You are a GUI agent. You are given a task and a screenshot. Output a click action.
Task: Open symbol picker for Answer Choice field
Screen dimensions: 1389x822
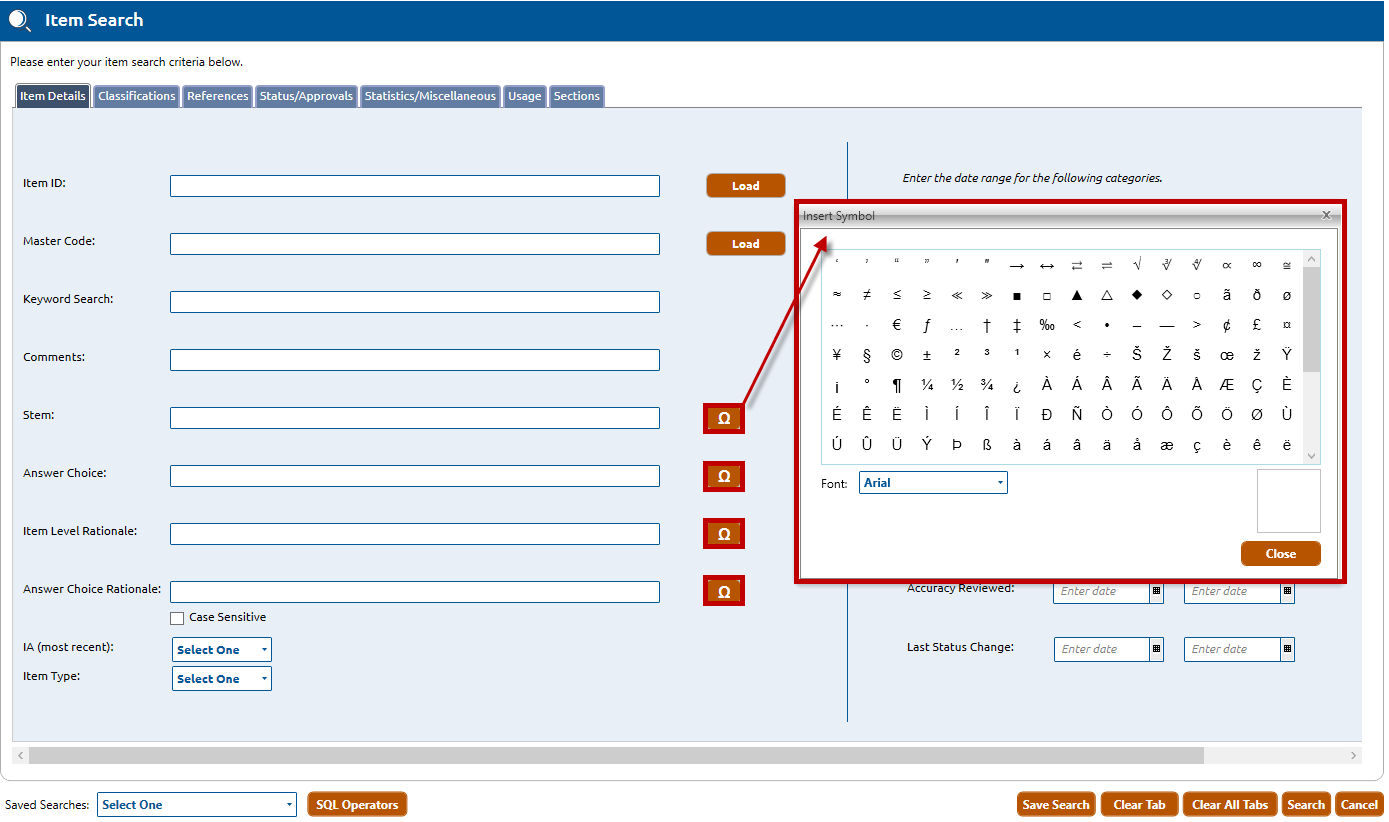click(724, 477)
